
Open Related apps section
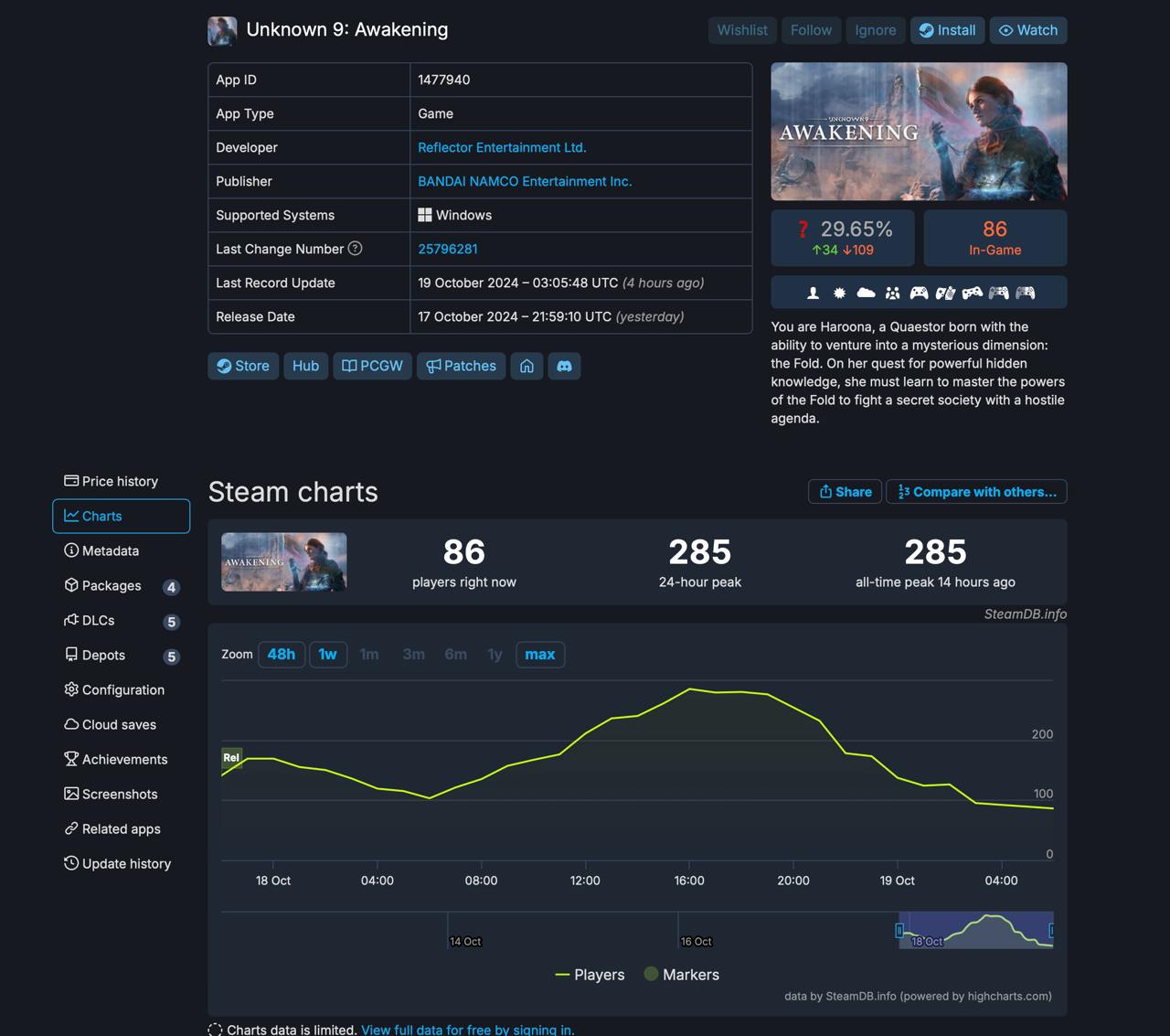pos(121,828)
